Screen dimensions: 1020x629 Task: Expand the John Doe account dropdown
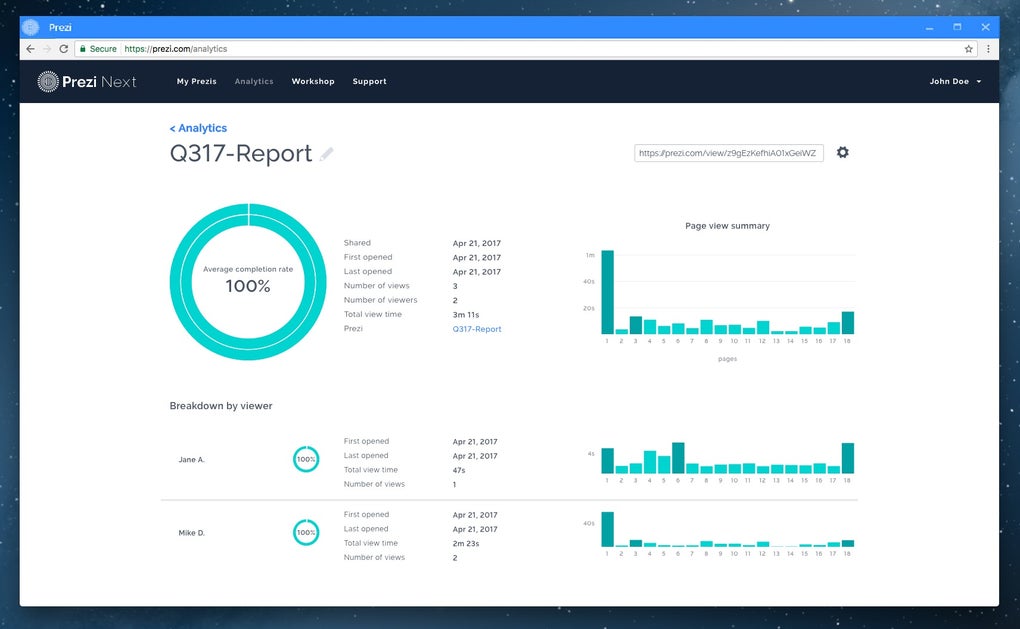coord(955,81)
